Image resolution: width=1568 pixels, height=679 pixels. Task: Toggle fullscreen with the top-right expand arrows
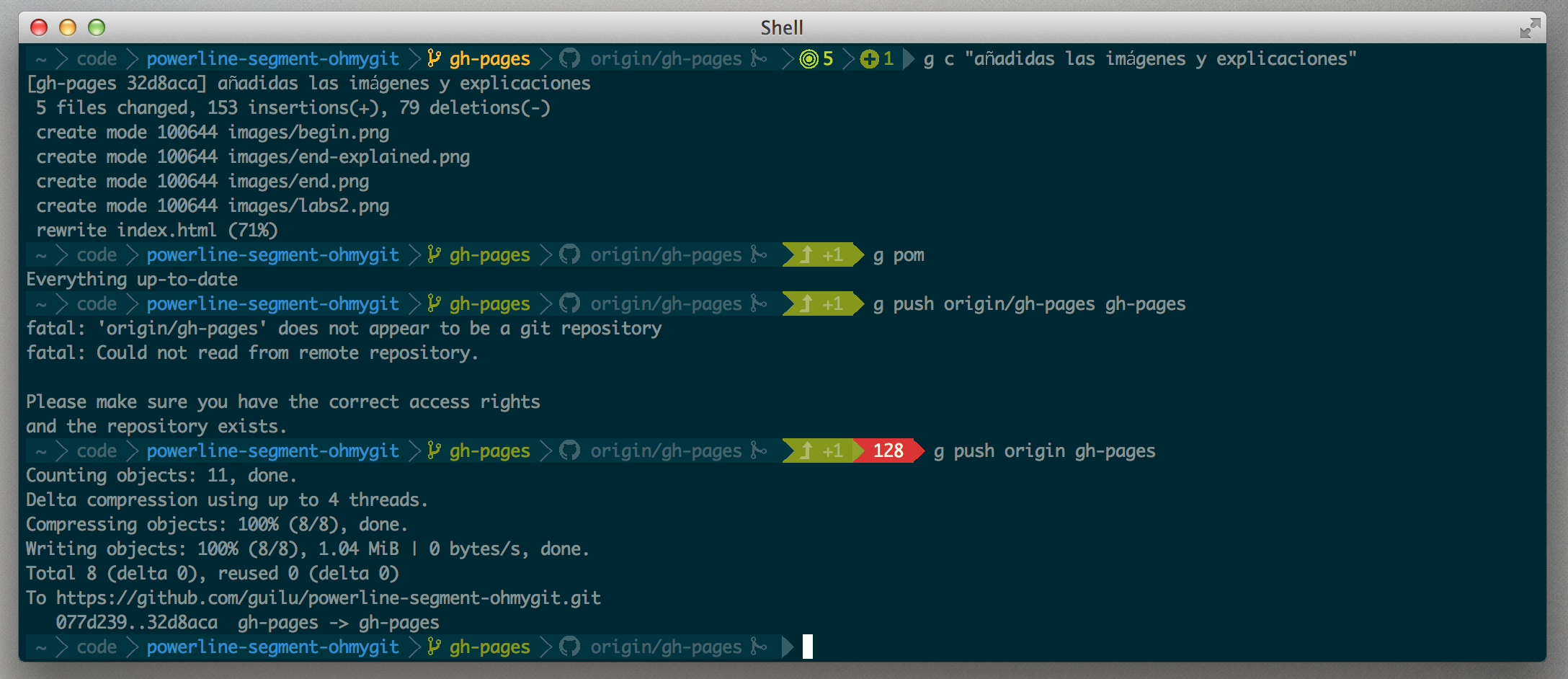[x=1529, y=28]
